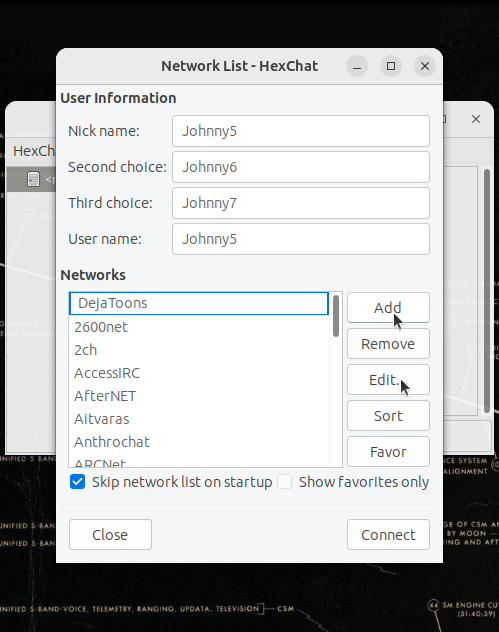Select the 2ch network
This screenshot has height=632, width=499.
(199, 350)
